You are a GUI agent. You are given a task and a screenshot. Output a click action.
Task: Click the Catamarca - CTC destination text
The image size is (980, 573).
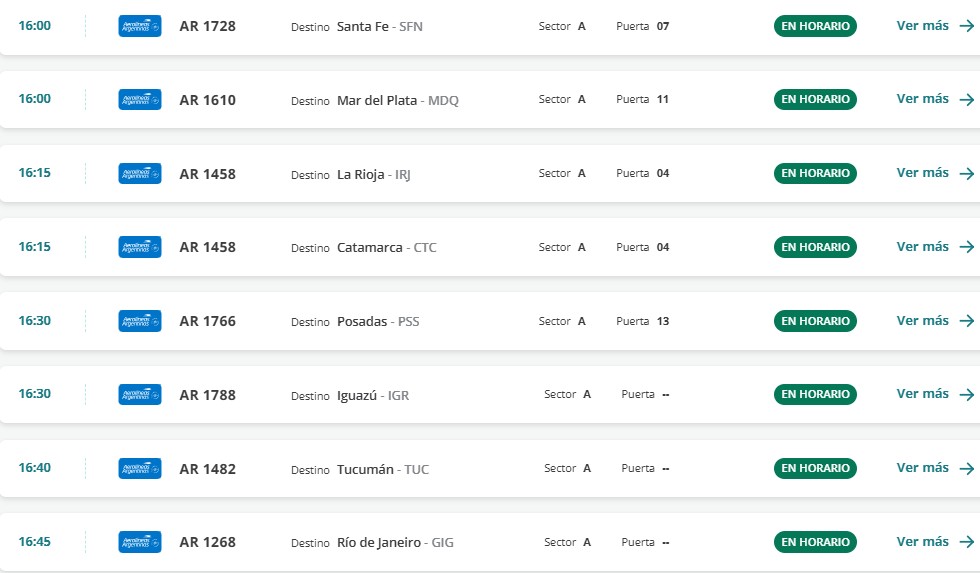(387, 248)
